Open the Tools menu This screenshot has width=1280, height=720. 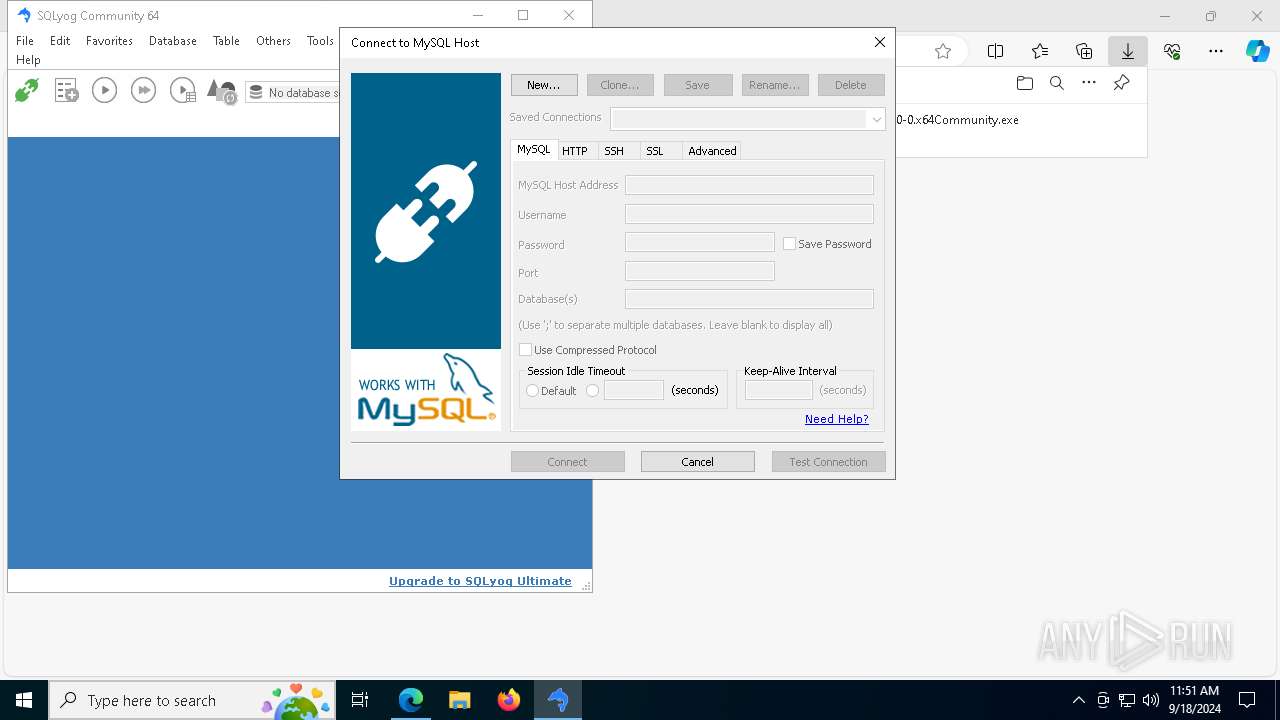pos(320,41)
